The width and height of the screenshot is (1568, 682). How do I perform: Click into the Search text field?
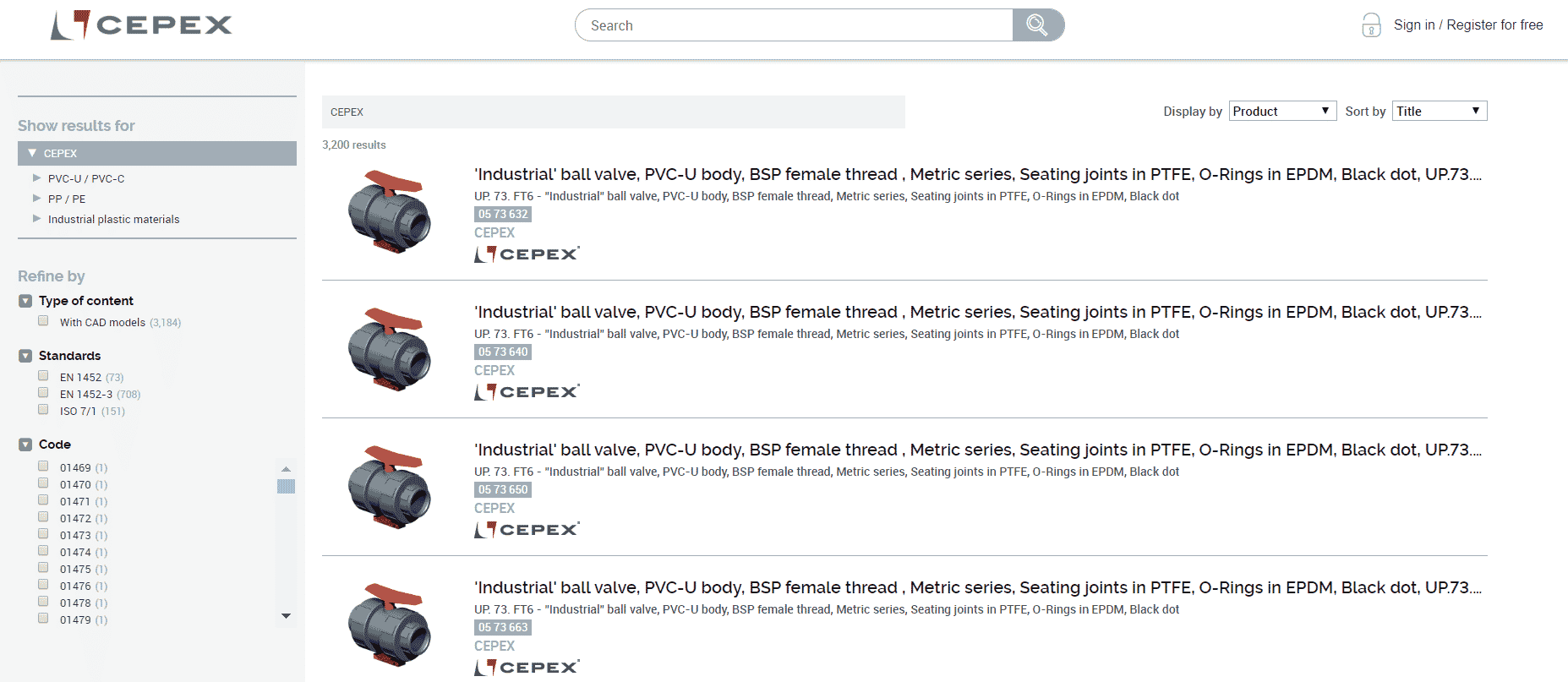pos(795,25)
